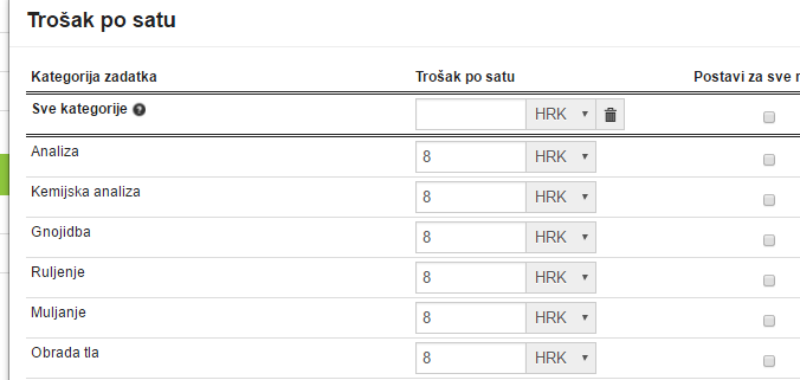The width and height of the screenshot is (800, 380).
Task: Expand the Muljanje currency dropdown
Action: coord(561,318)
